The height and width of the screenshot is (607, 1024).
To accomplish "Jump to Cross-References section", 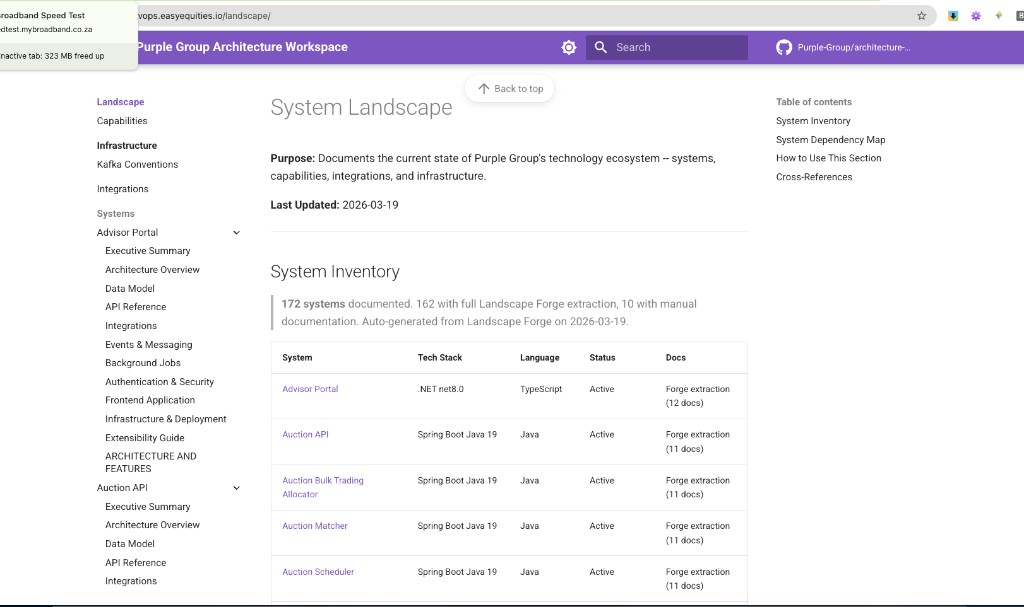I will 814,177.
